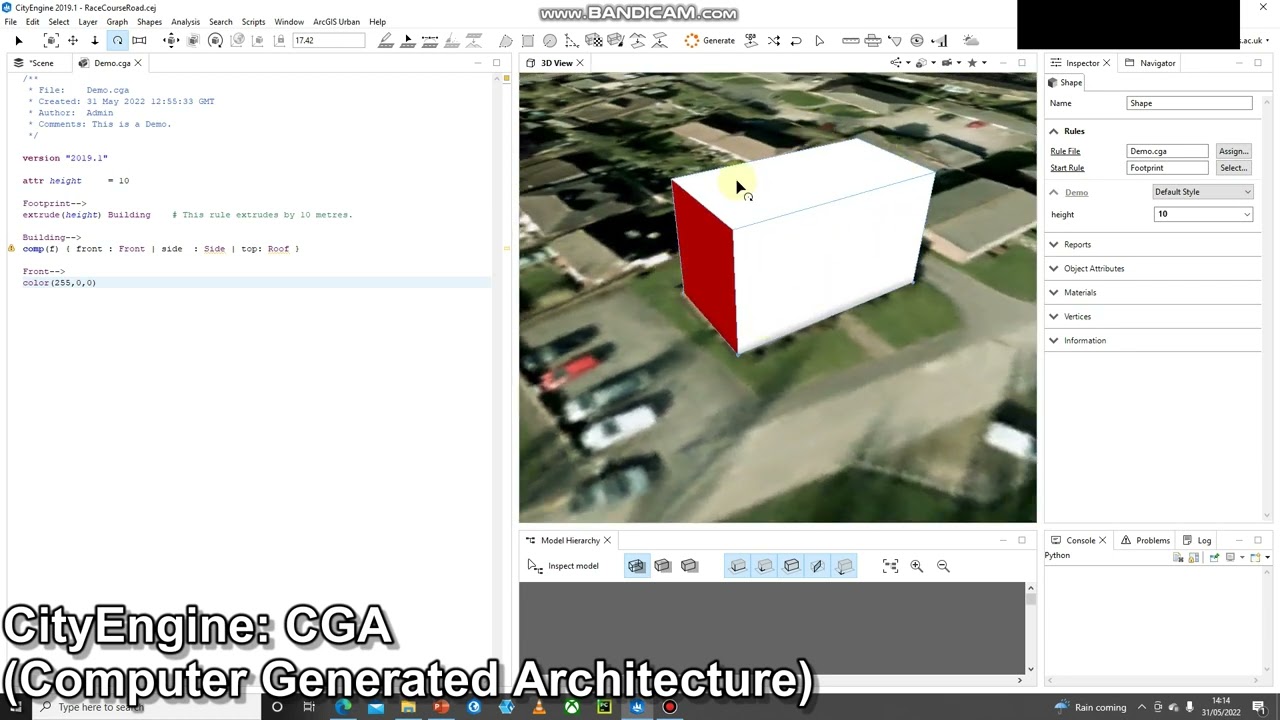Activate the Frame selection tool

[51, 40]
